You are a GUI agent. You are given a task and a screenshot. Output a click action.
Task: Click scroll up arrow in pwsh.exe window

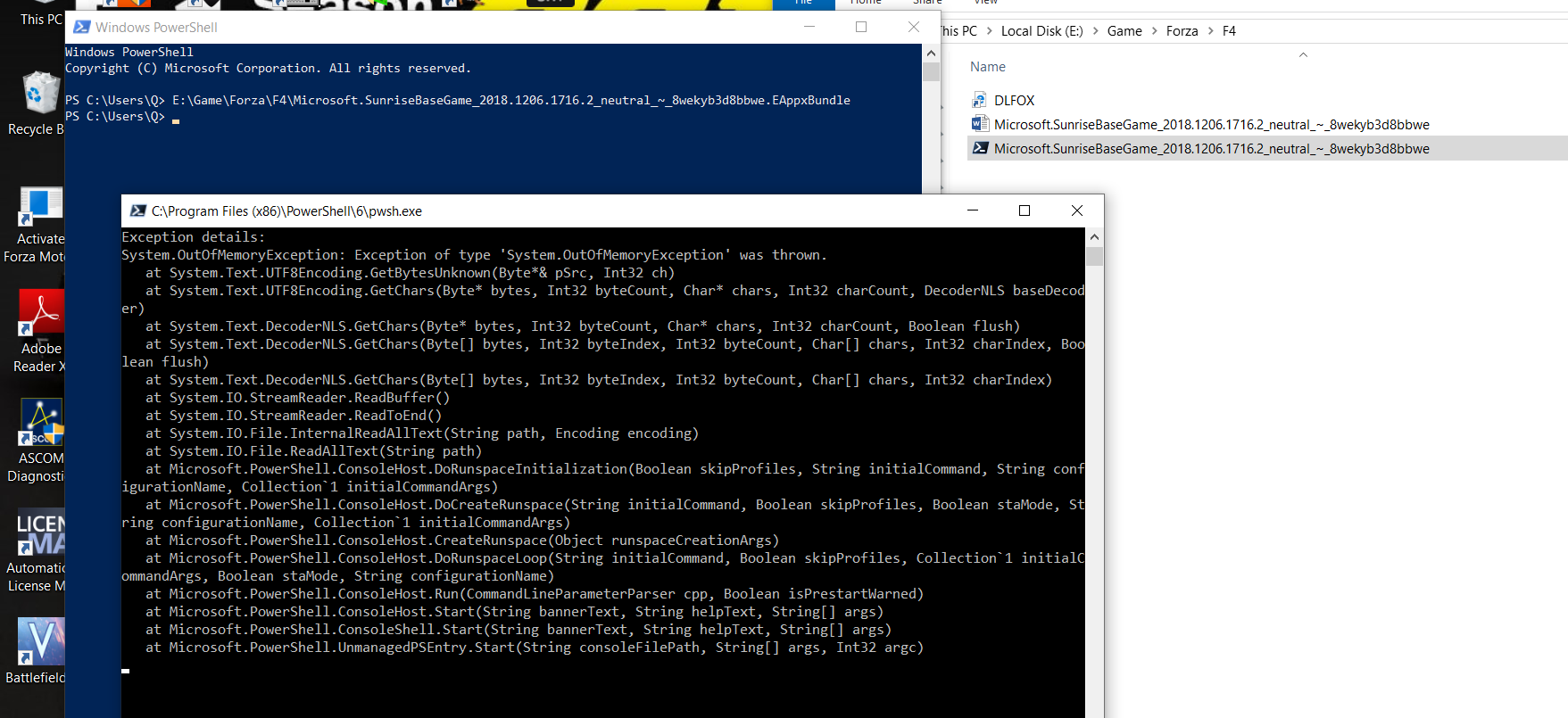tap(1094, 237)
